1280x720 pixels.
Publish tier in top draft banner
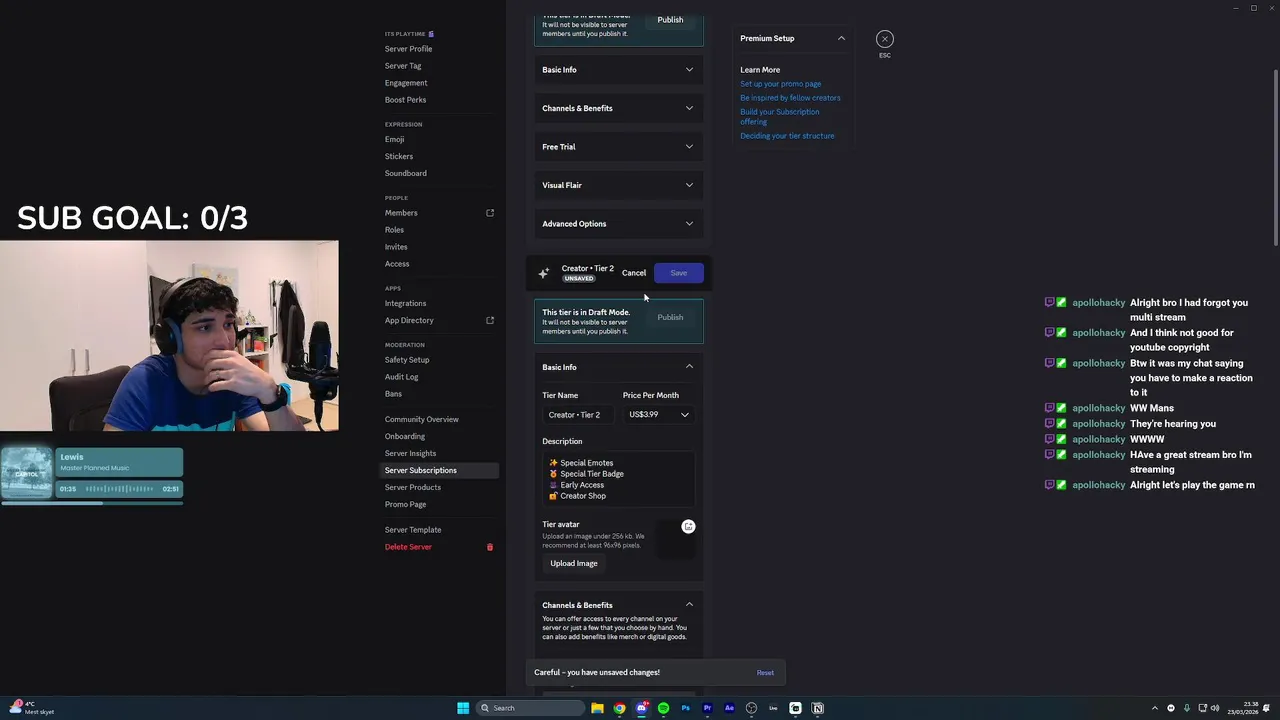[670, 20]
